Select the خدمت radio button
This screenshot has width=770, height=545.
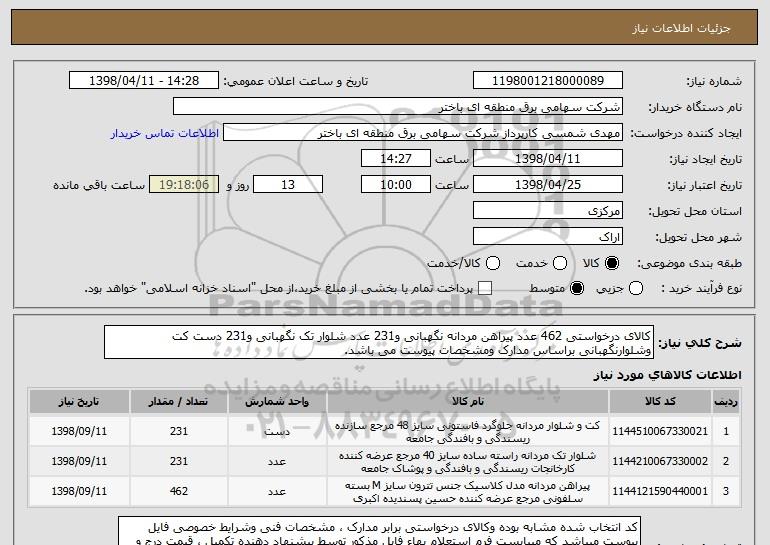560,263
